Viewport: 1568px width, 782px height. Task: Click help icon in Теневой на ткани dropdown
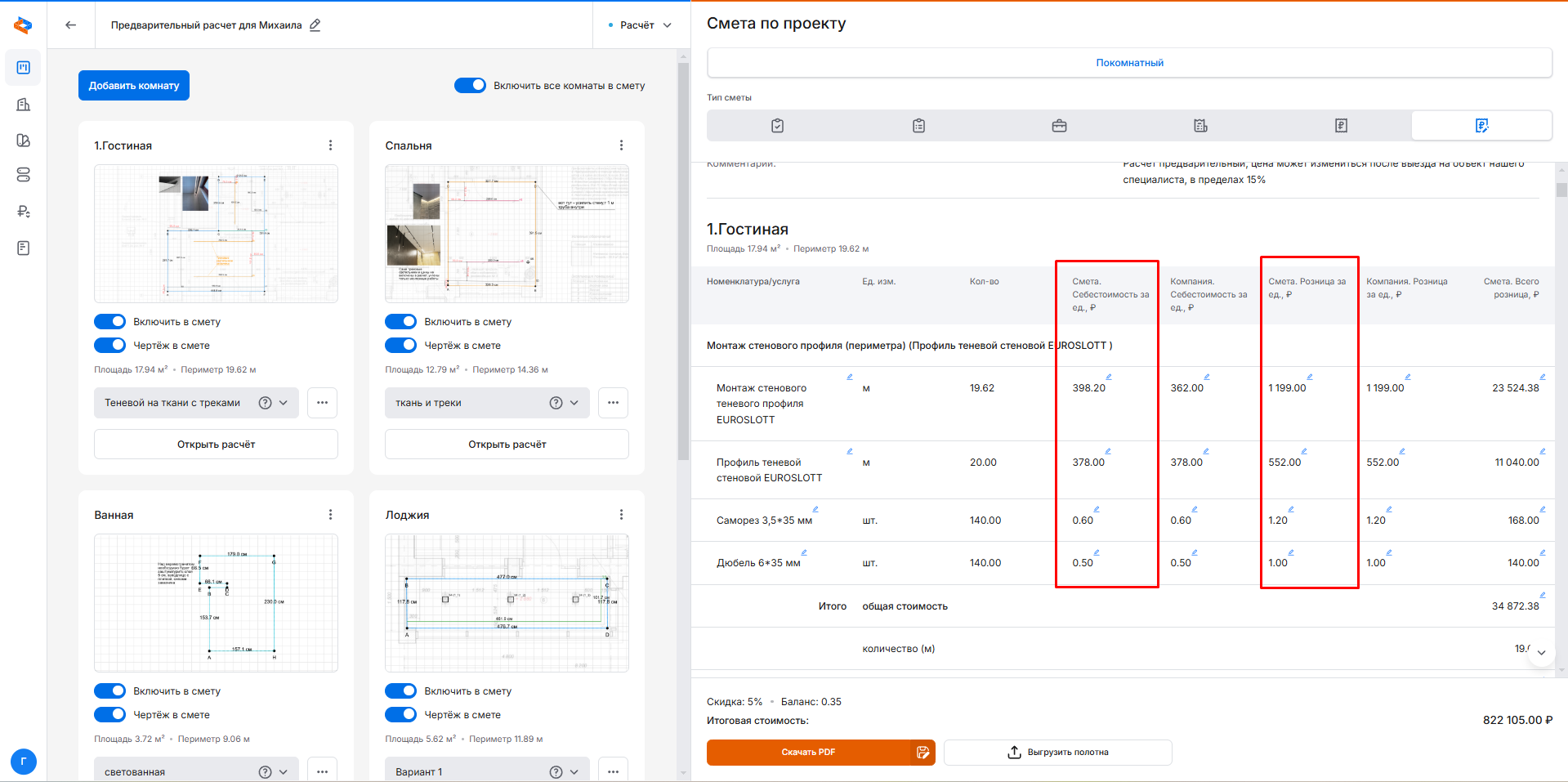(x=265, y=403)
